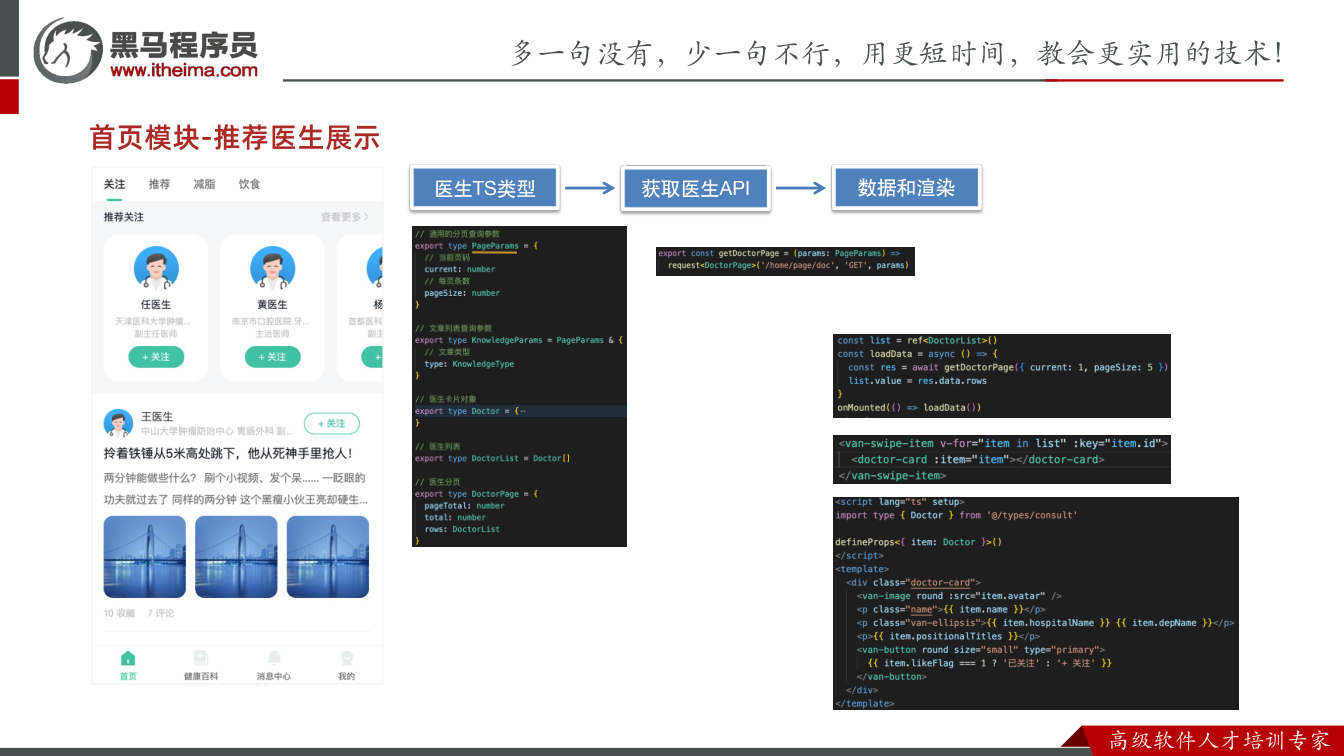Switch to the 减脂 tab
1344x756 pixels.
point(204,184)
